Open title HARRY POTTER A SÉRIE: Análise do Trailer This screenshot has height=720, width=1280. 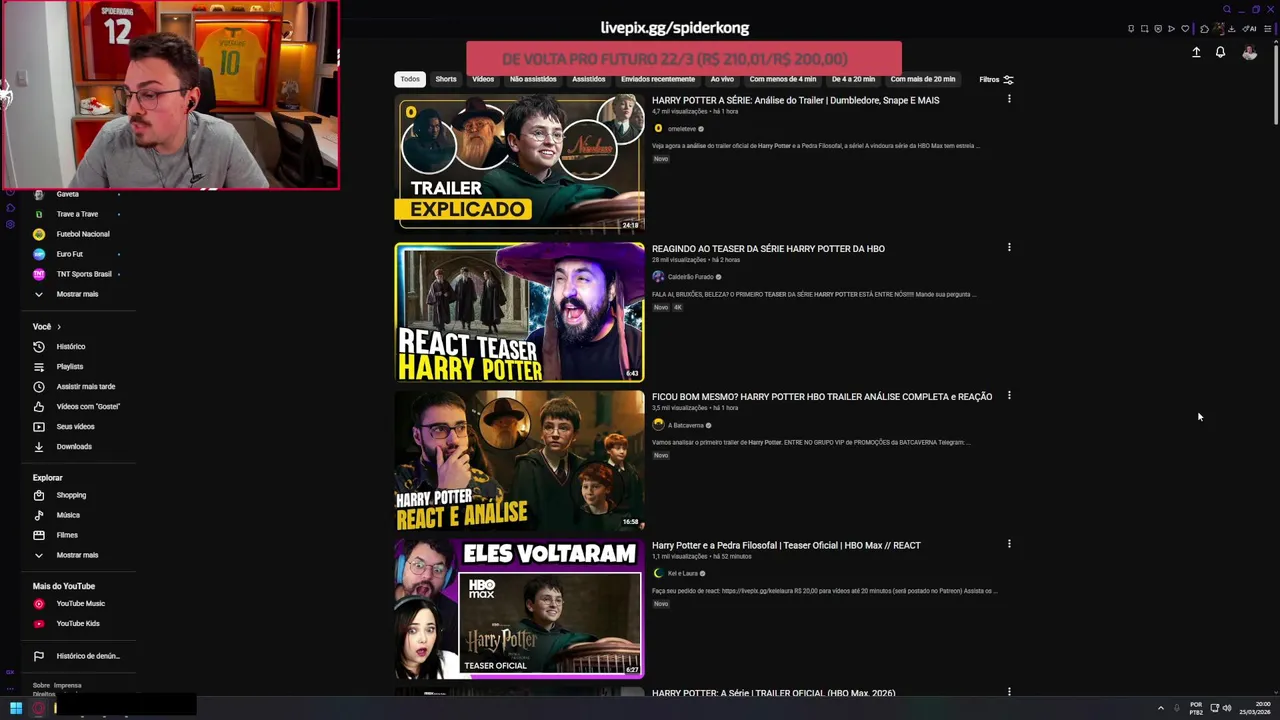point(795,100)
